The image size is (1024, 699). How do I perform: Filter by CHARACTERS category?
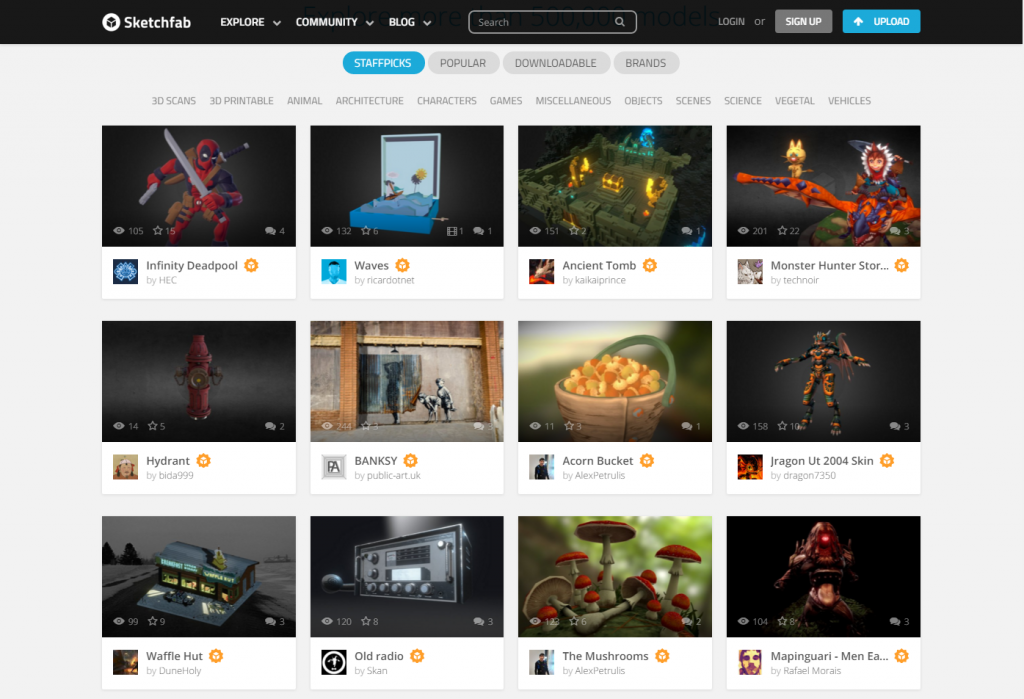point(447,101)
